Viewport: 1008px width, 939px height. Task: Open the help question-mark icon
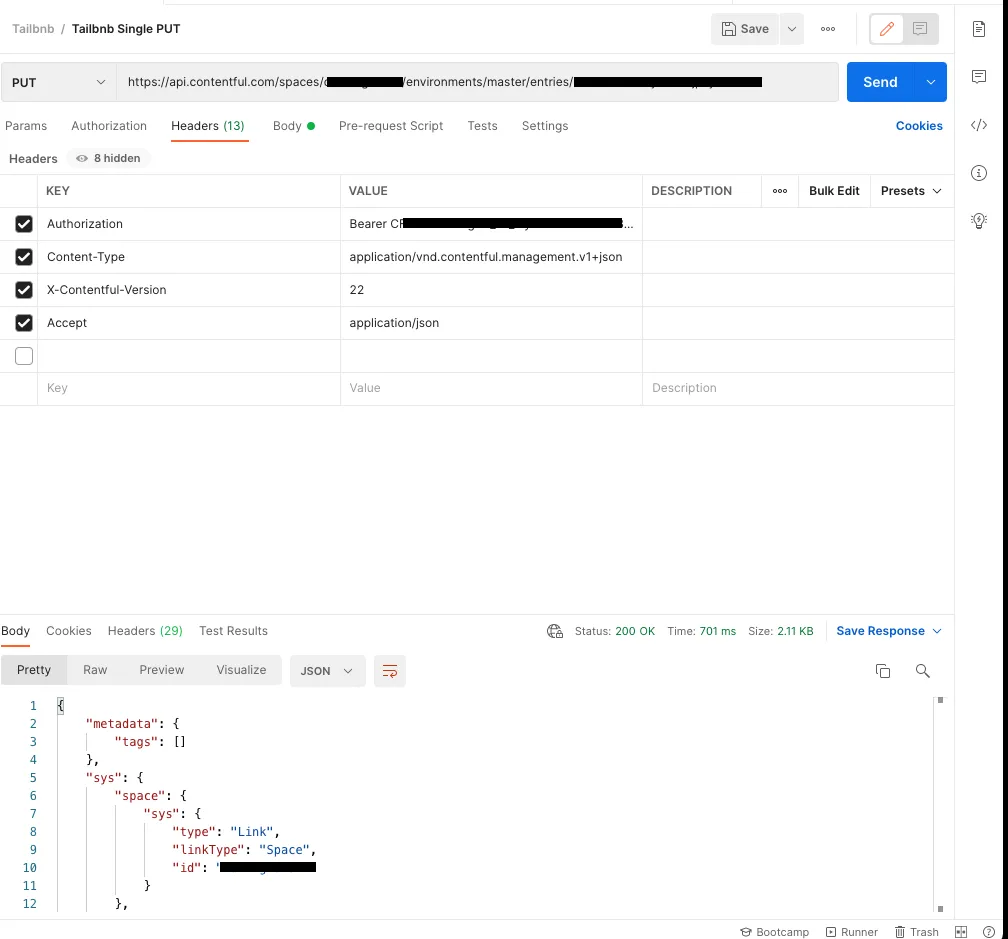(989, 932)
